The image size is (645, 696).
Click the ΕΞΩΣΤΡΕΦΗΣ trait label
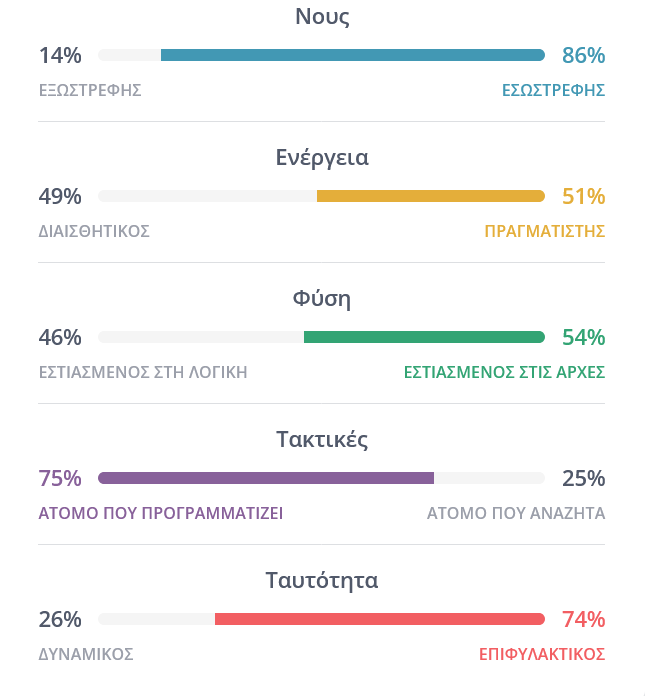(x=90, y=90)
